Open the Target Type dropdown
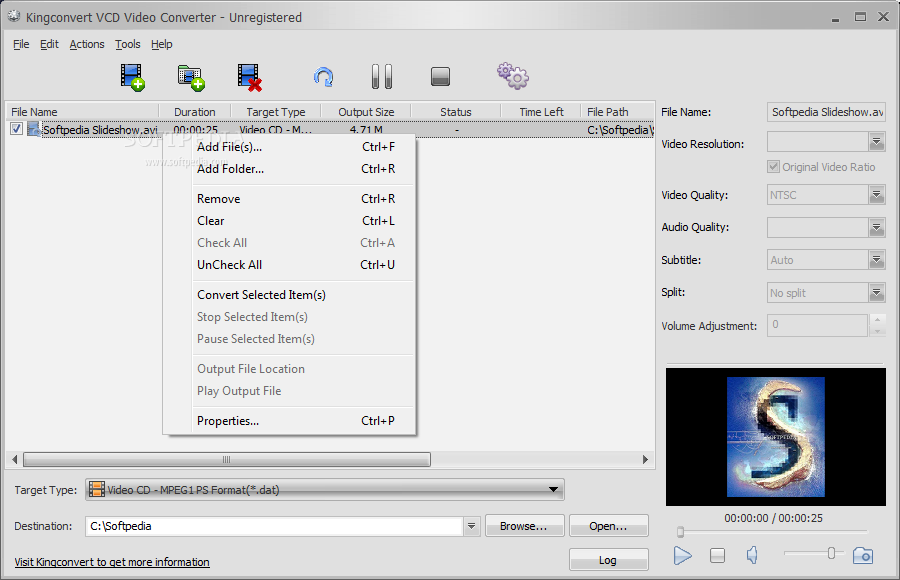This screenshot has height=580, width=900. 324,490
